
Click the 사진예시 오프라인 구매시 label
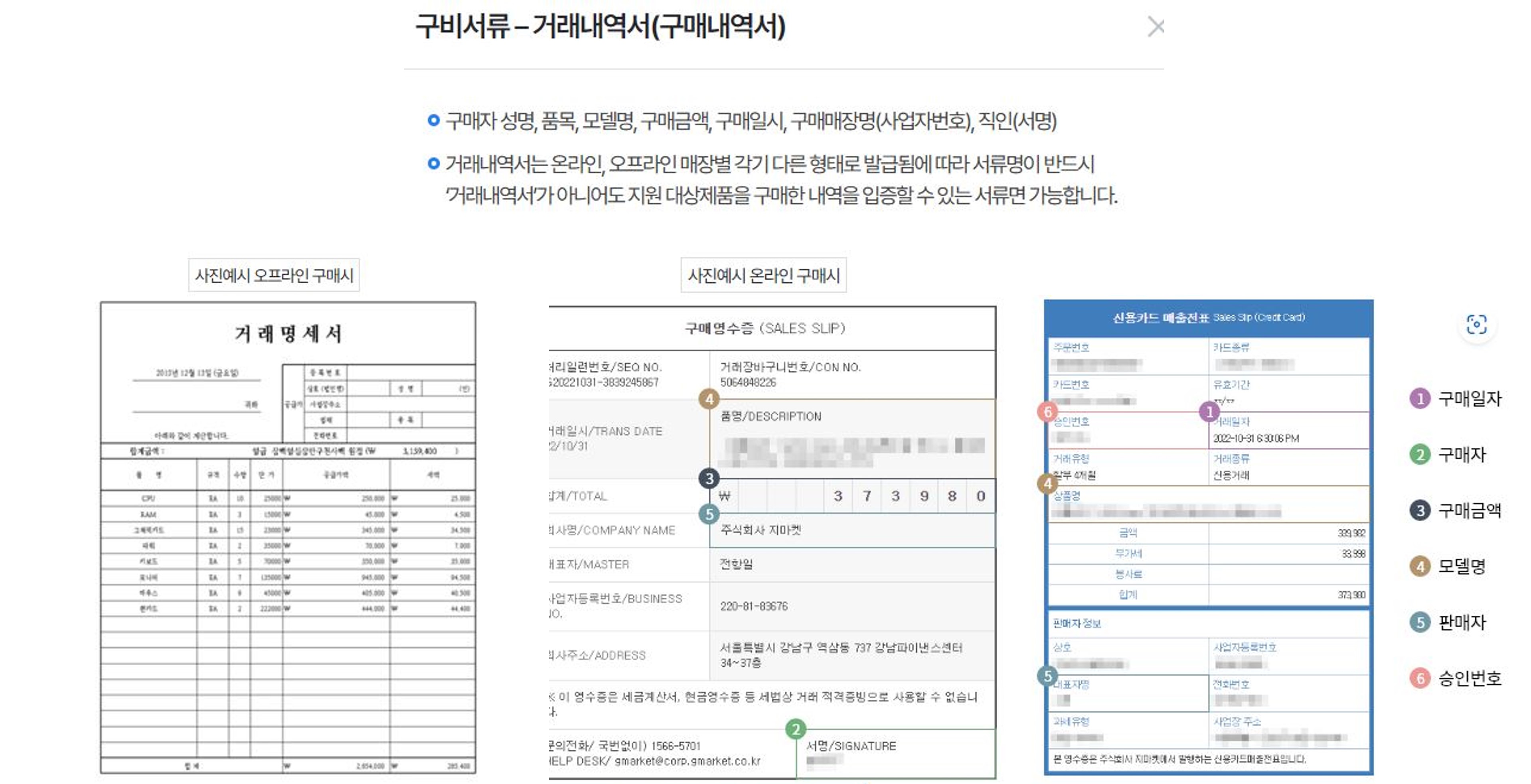(274, 275)
